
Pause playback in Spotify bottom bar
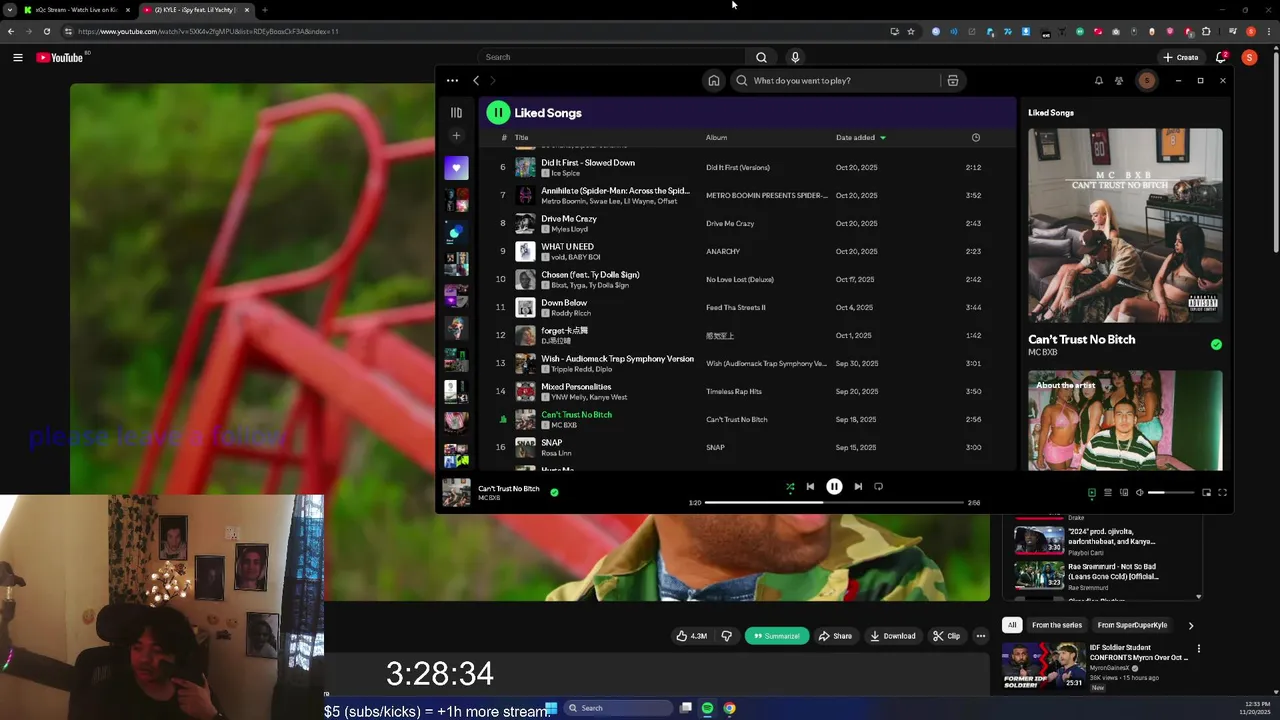pyautogui.click(x=834, y=487)
